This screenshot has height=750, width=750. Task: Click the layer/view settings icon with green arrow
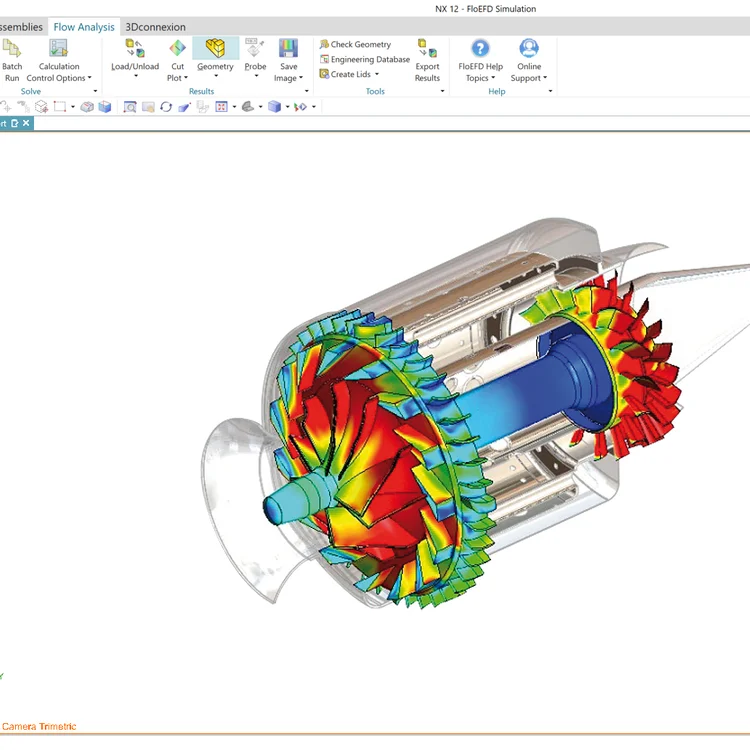300,107
